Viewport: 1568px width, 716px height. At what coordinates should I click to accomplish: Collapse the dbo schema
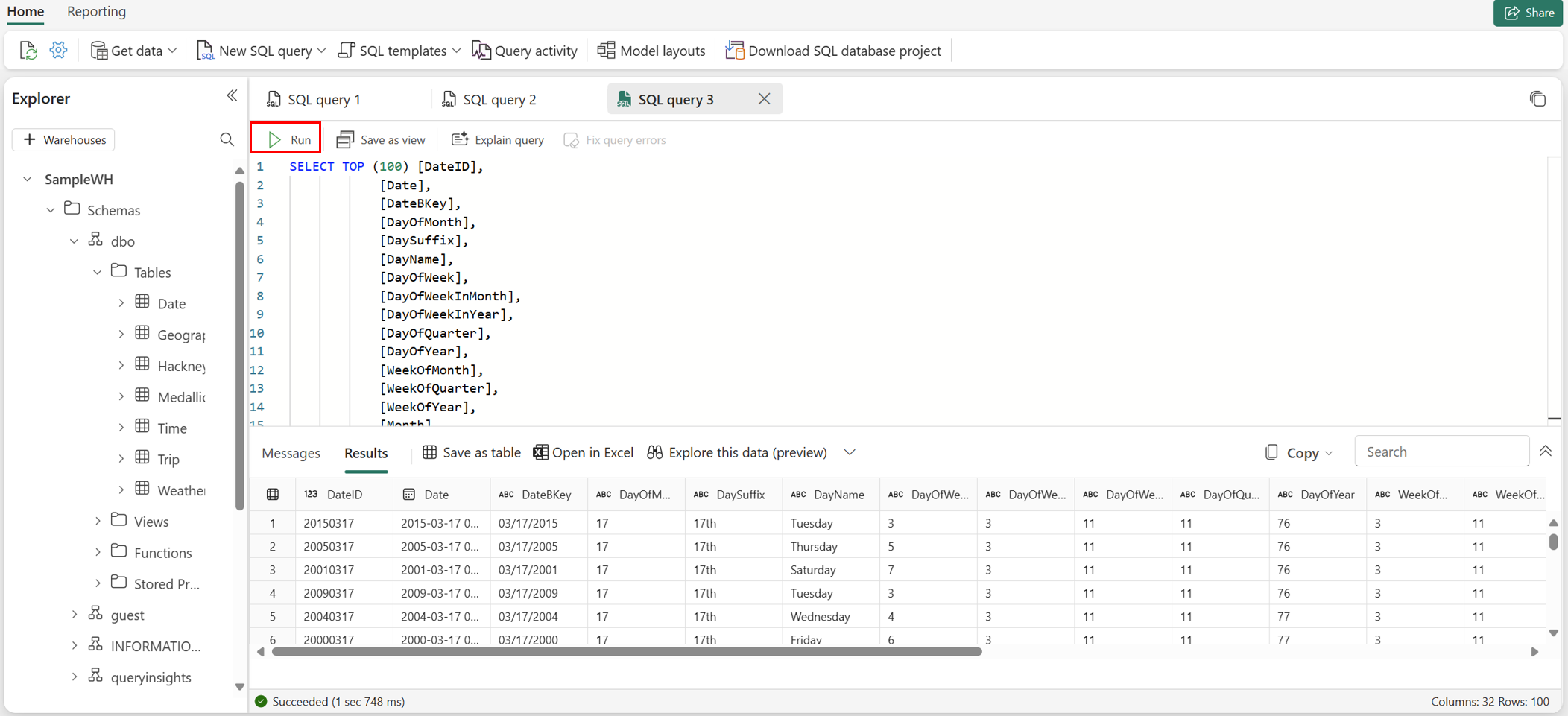click(74, 241)
